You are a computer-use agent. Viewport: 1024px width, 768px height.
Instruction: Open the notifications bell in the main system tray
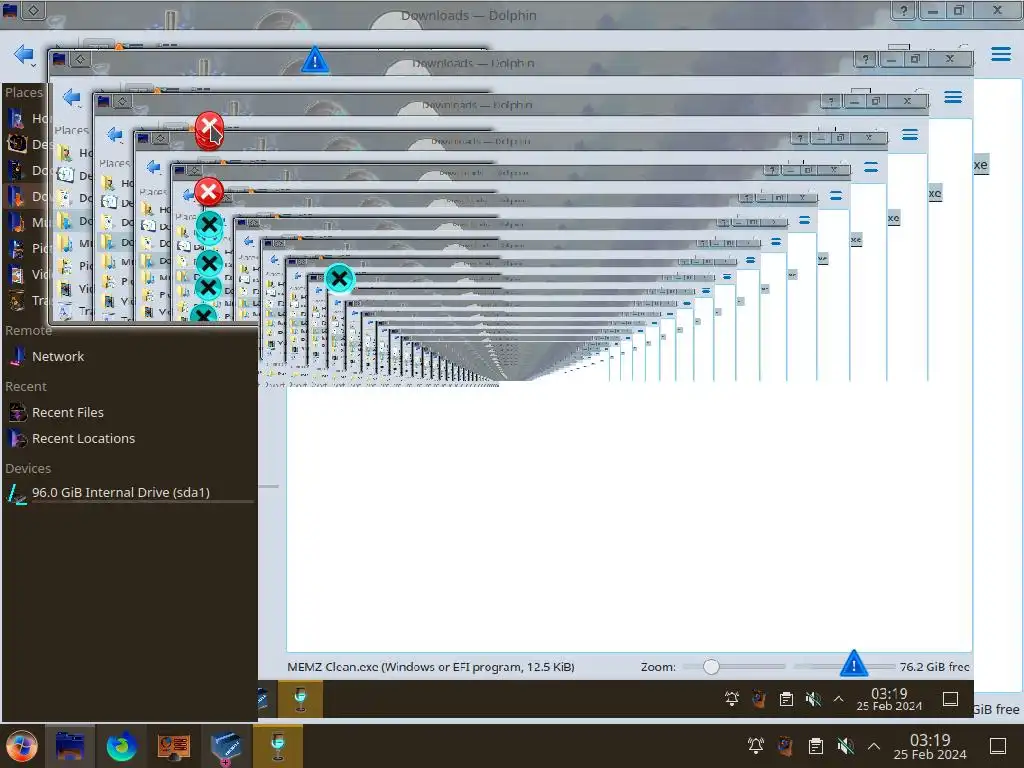[756, 745]
